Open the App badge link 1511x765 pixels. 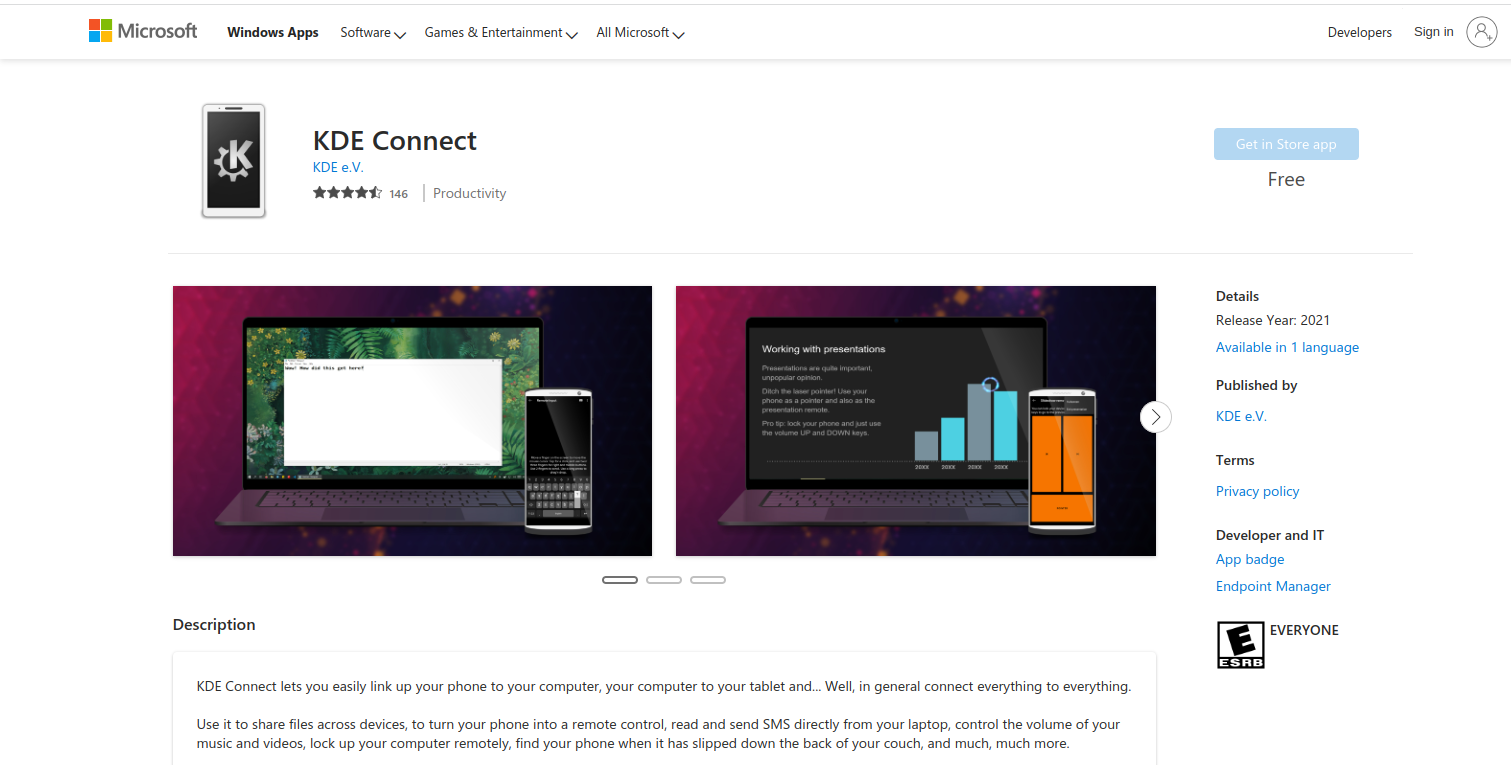[1250, 560]
